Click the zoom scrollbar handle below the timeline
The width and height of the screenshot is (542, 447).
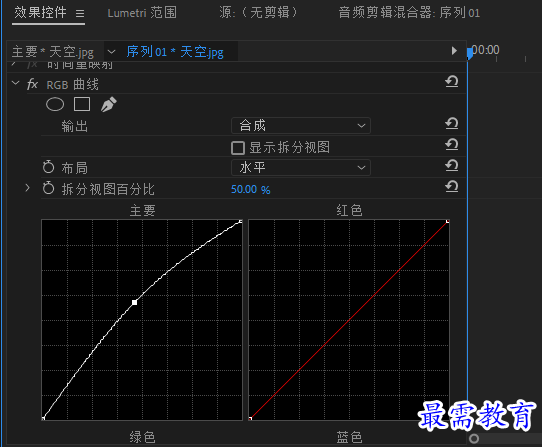474,439
